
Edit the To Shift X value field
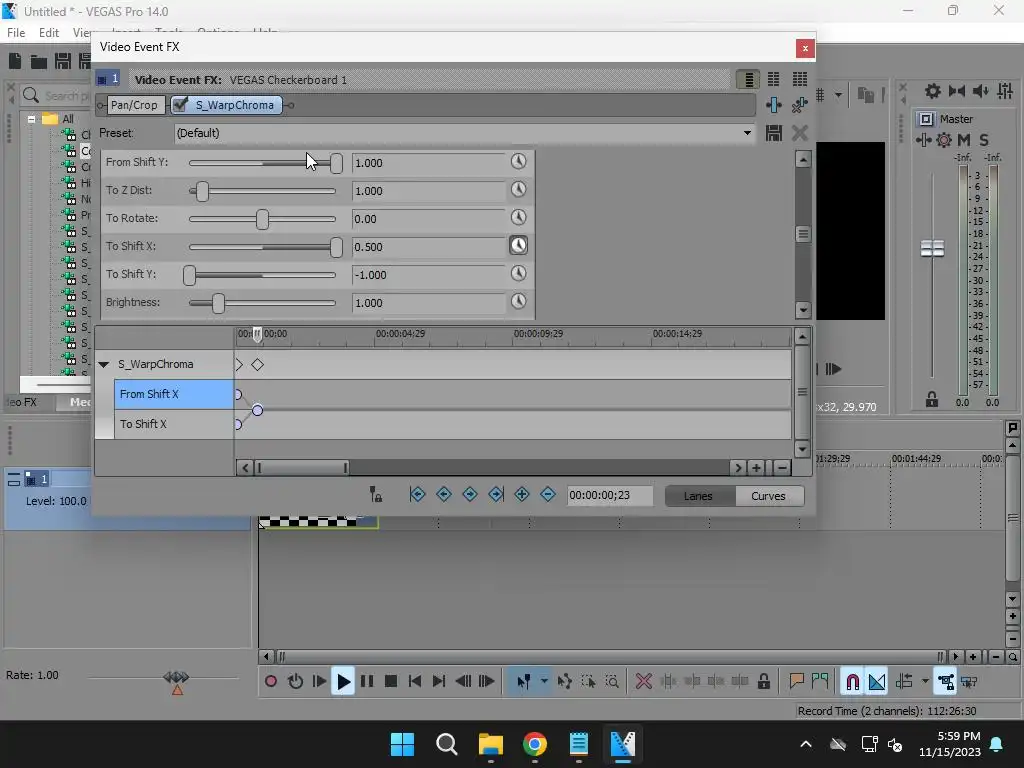click(428, 247)
